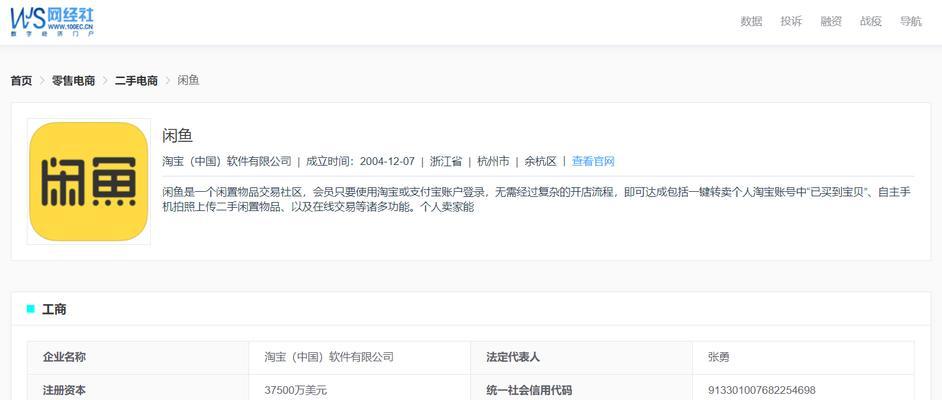The height and width of the screenshot is (400, 942).
Task: Open the 数据 nav menu
Action: [751, 22]
